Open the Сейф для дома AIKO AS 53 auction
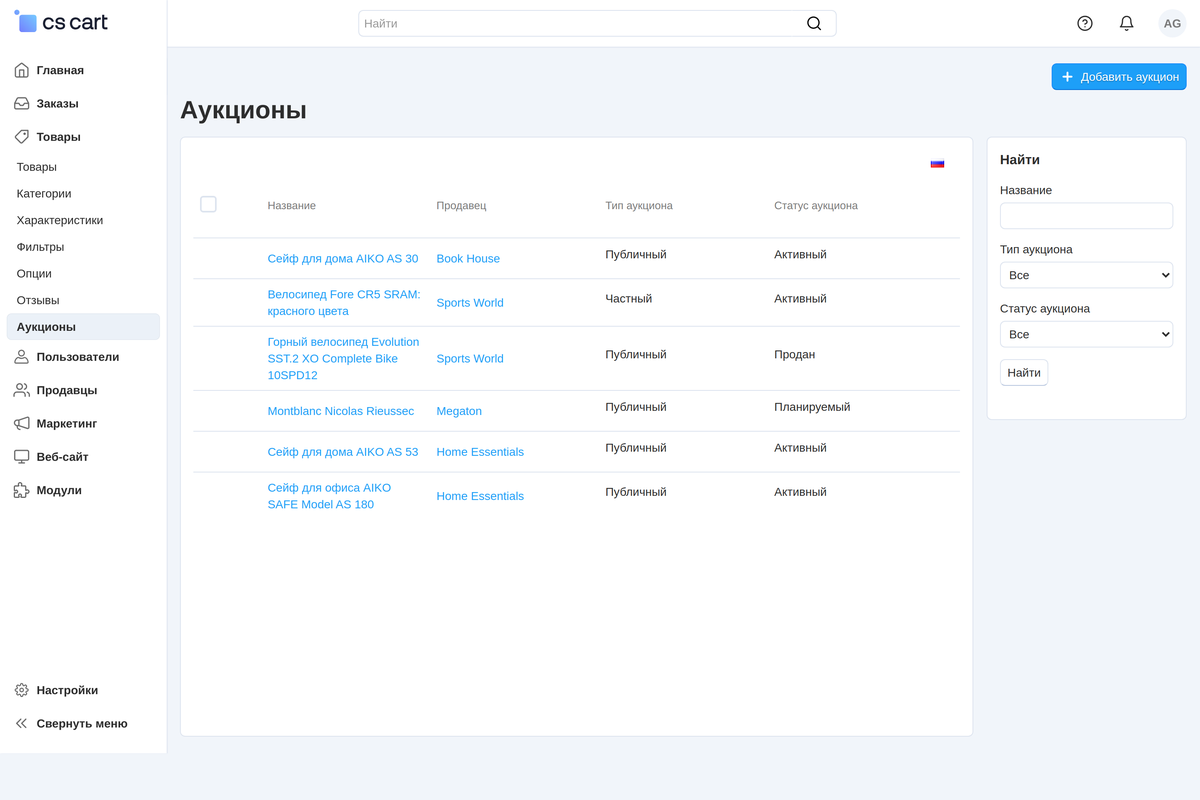 point(343,452)
